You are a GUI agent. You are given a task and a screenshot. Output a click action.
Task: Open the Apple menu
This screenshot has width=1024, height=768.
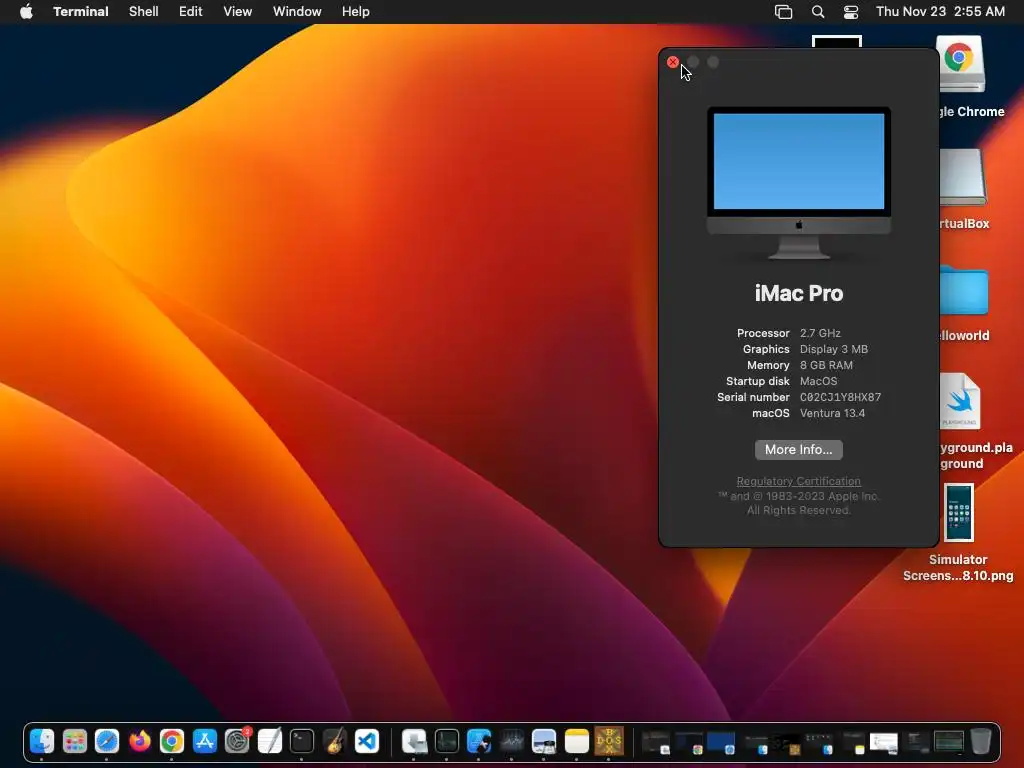26,11
